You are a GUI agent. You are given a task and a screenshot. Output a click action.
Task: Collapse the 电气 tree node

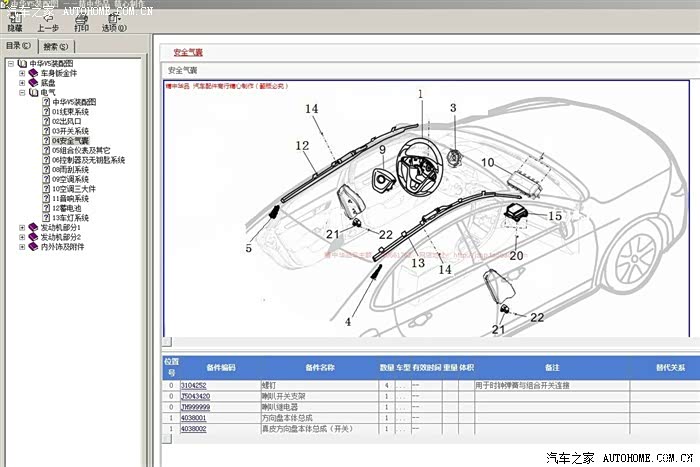(21, 92)
